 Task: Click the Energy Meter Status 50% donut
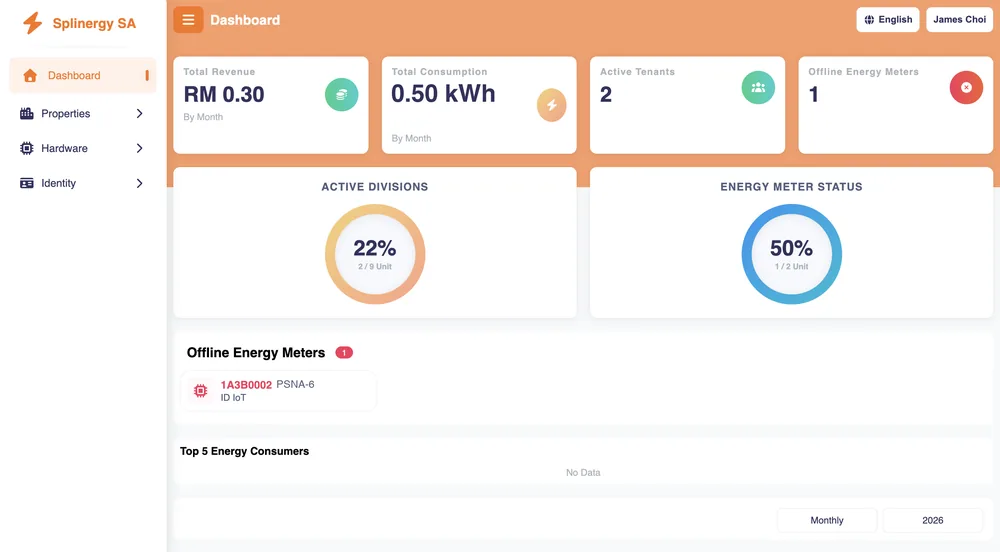[791, 254]
